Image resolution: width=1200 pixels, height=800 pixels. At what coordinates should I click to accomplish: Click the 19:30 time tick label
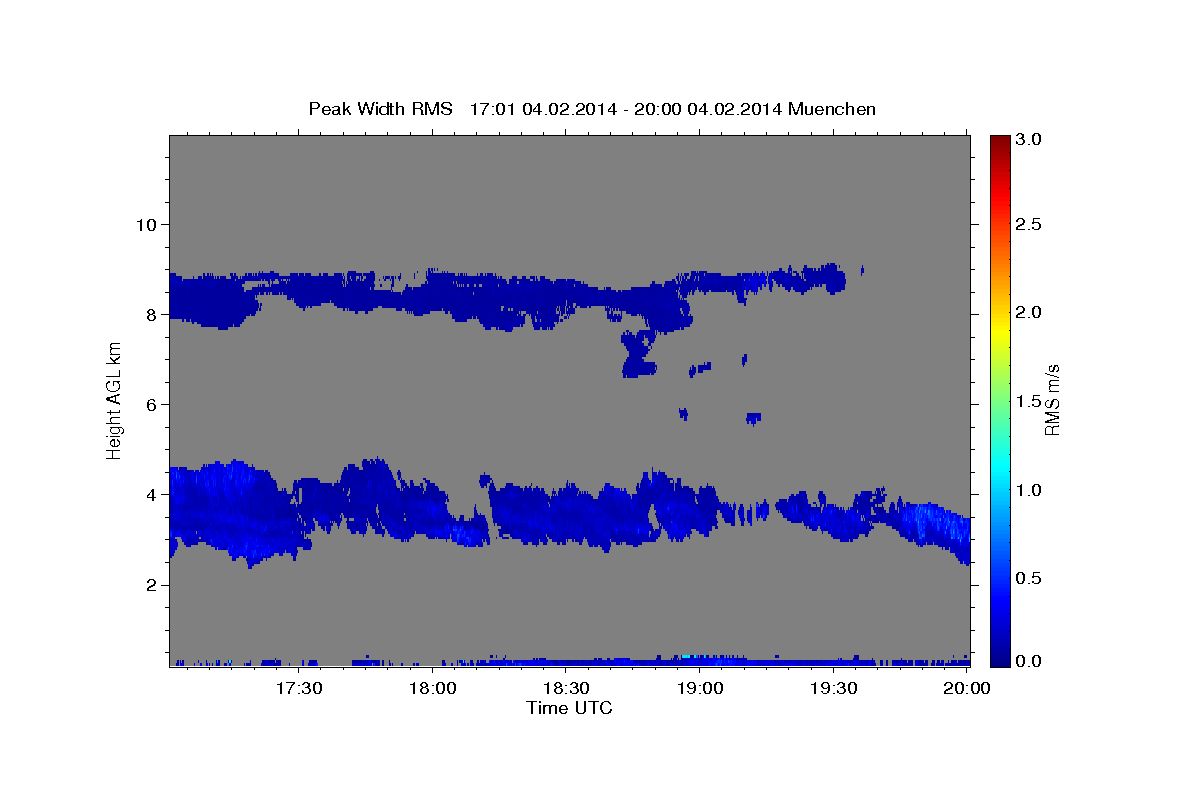tap(833, 688)
